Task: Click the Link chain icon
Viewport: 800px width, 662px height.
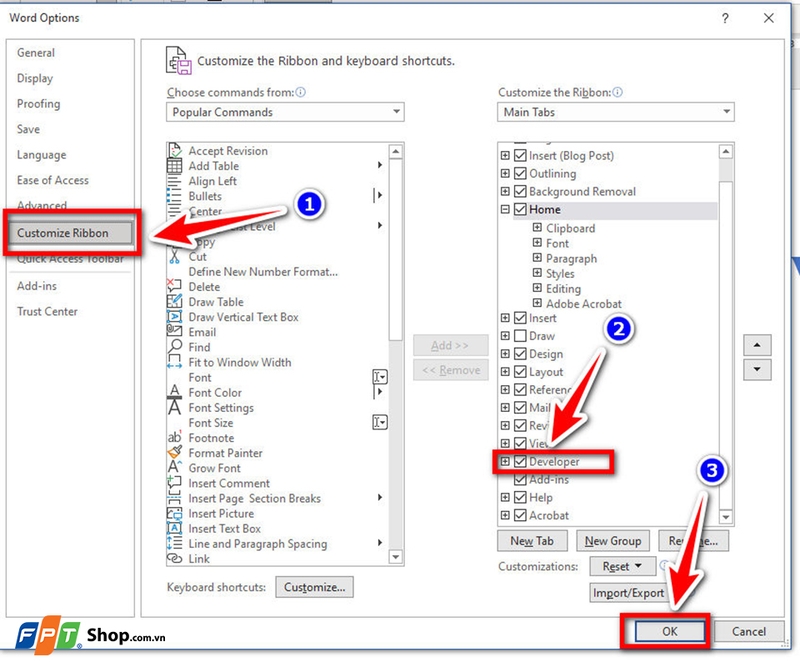Action: coord(174,558)
